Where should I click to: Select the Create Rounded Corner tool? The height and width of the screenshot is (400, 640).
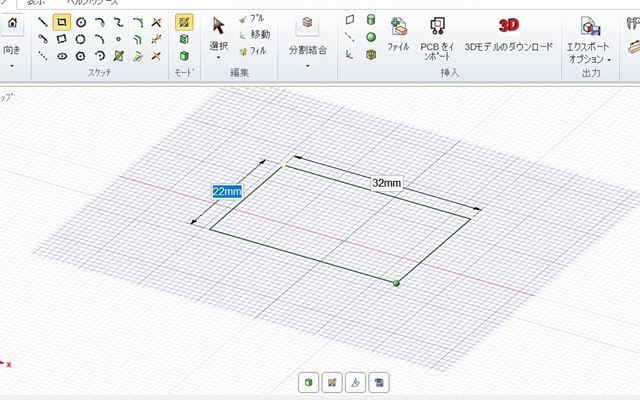(138, 22)
